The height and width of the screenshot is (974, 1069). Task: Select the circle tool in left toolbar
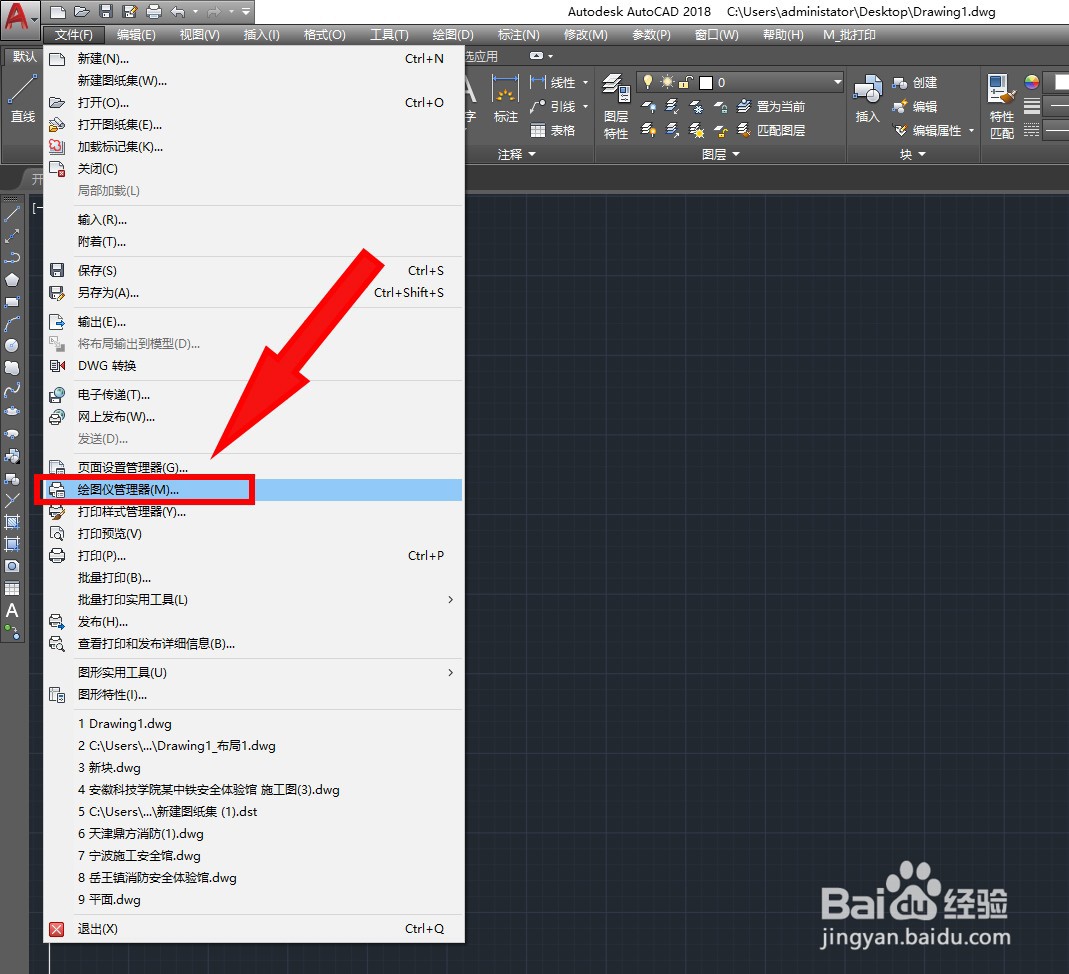click(x=12, y=346)
